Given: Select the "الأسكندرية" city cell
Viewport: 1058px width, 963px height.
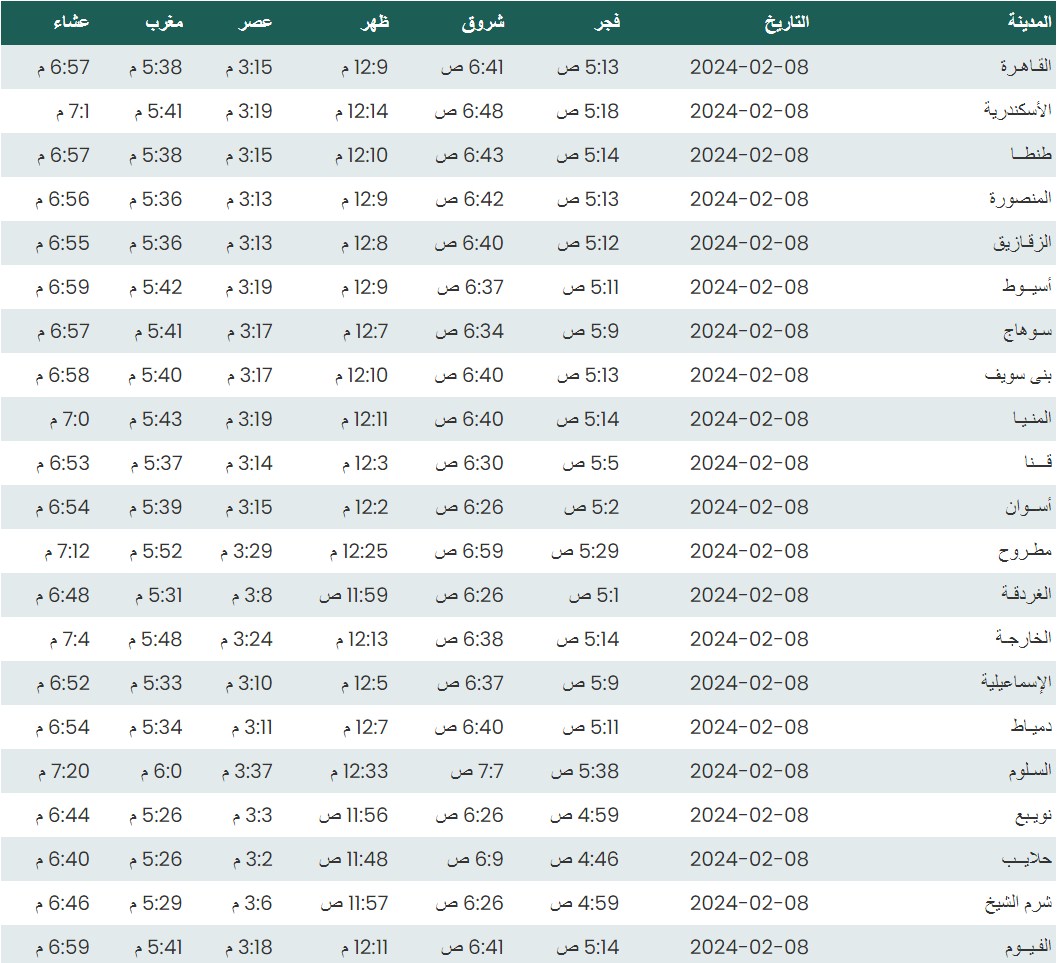Looking at the screenshot, I should [x=1017, y=111].
